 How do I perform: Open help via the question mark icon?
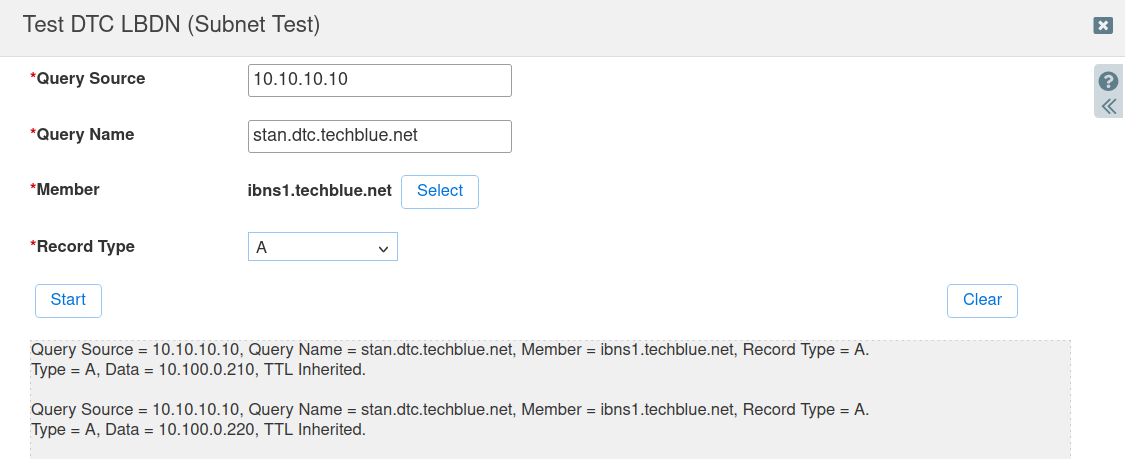[x=1108, y=82]
